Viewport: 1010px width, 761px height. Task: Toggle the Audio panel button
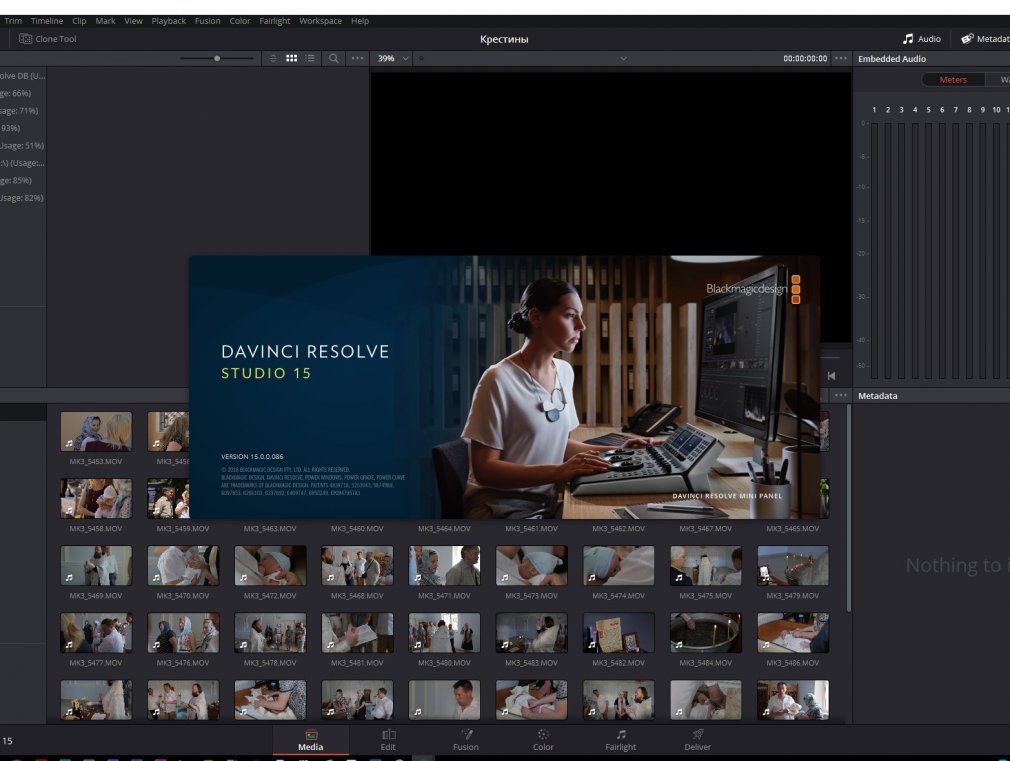922,39
